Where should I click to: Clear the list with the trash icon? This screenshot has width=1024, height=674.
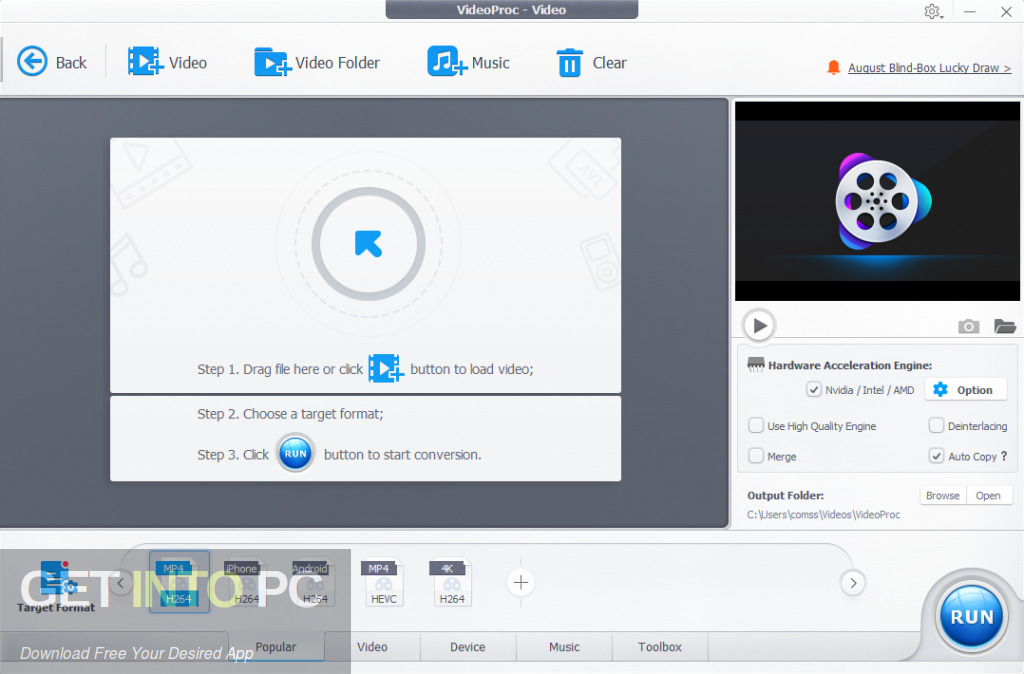569,63
